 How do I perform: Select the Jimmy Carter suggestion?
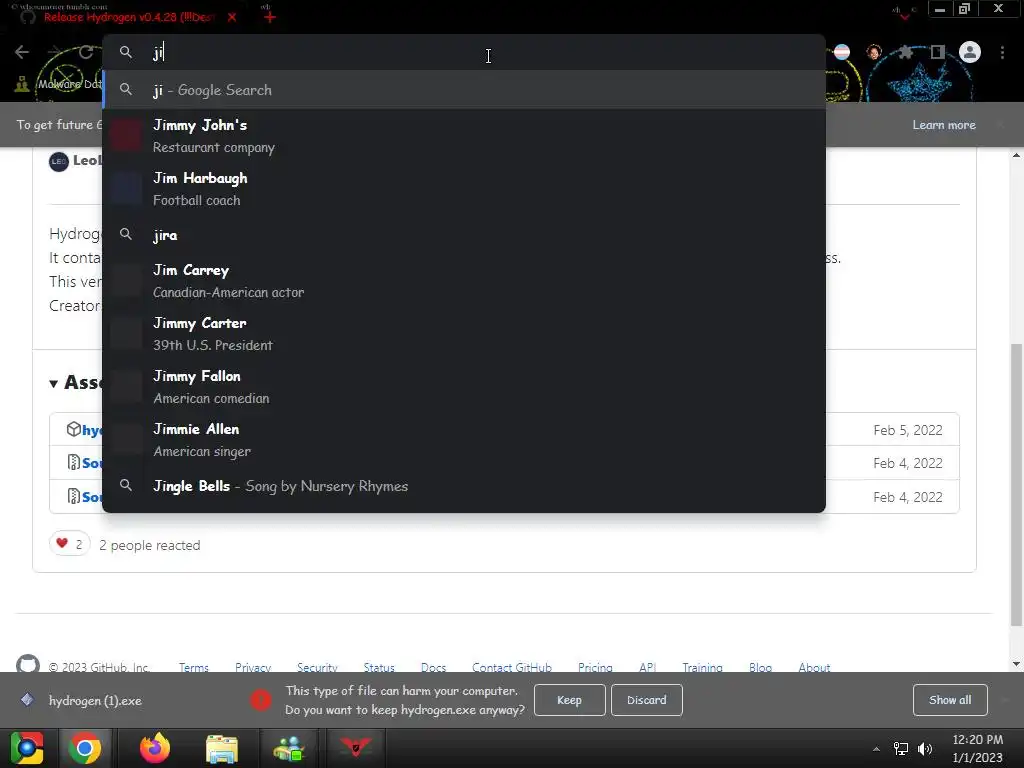coord(464,334)
